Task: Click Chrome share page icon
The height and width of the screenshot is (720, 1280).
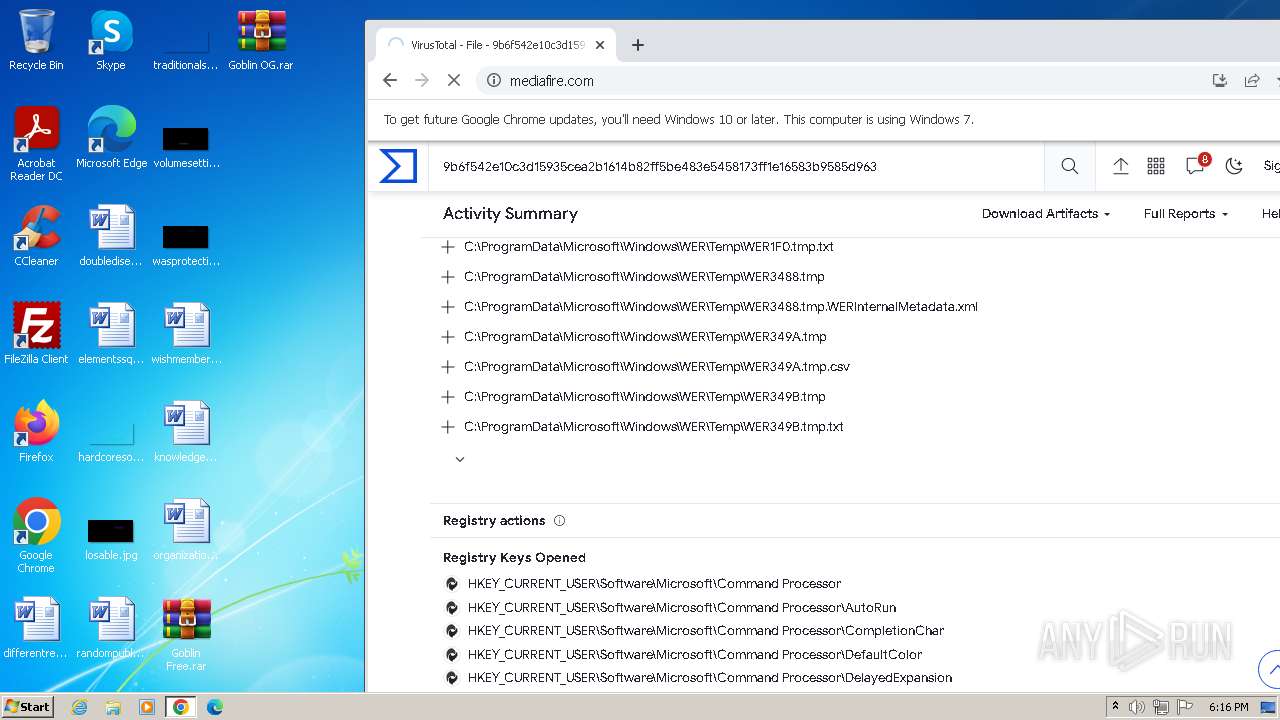Action: click(x=1251, y=80)
